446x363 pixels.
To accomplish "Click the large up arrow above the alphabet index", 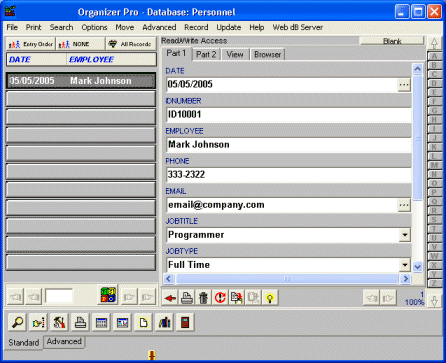I will tap(434, 43).
